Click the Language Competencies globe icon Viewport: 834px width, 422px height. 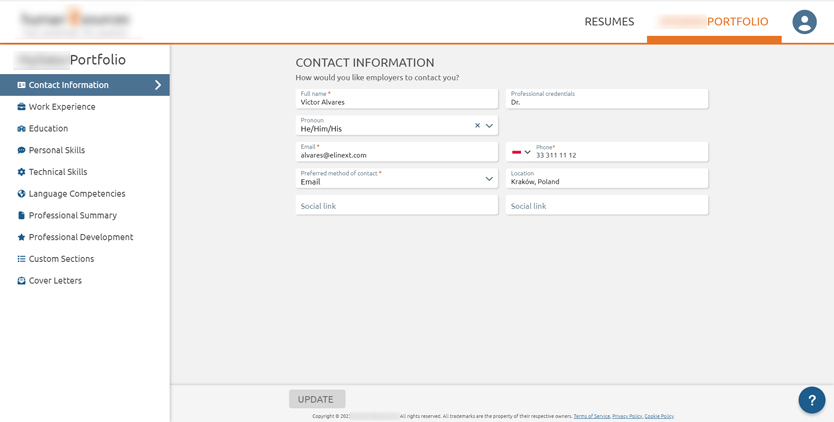pyautogui.click(x=21, y=194)
